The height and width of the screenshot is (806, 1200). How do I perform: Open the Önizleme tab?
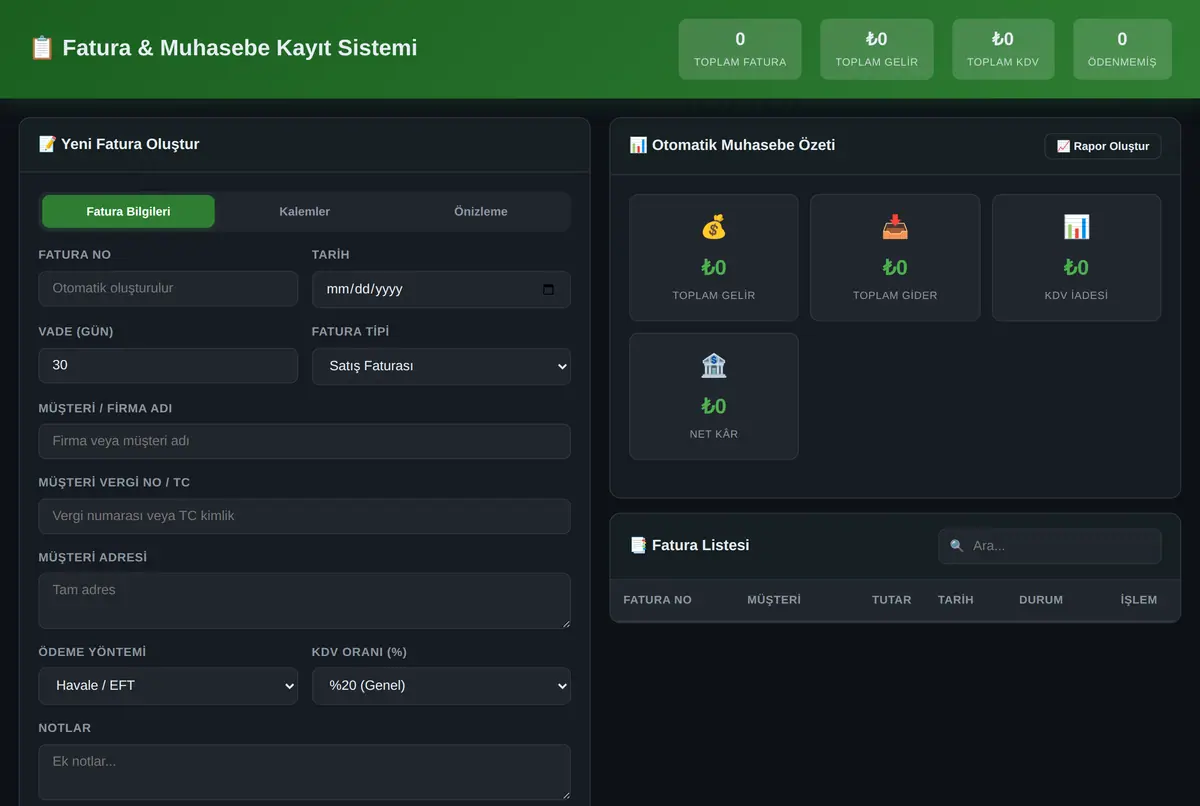pos(481,212)
